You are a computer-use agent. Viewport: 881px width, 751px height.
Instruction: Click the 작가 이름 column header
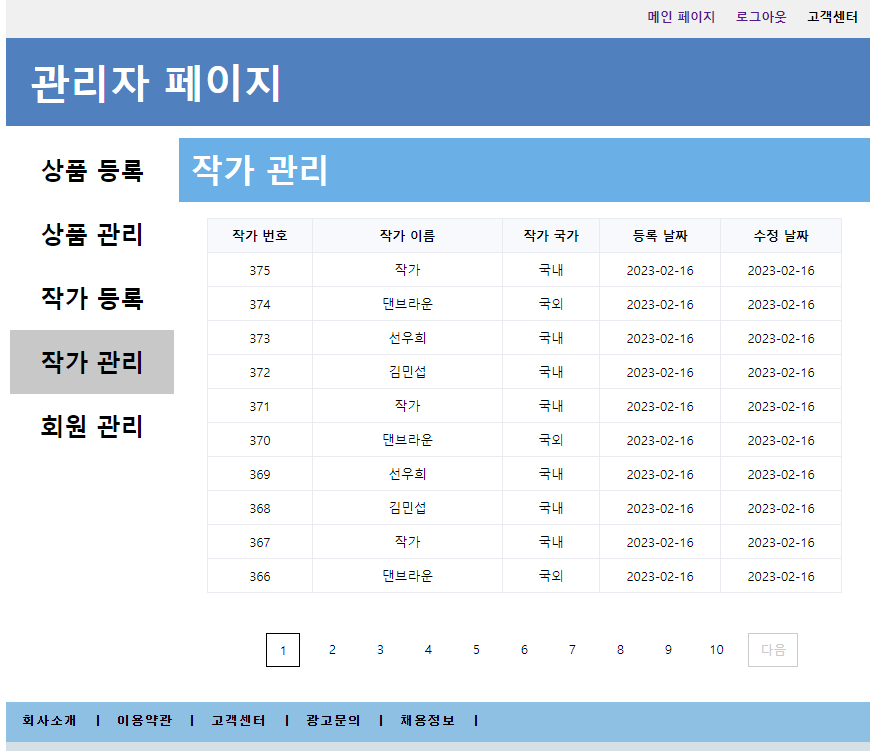(x=407, y=236)
